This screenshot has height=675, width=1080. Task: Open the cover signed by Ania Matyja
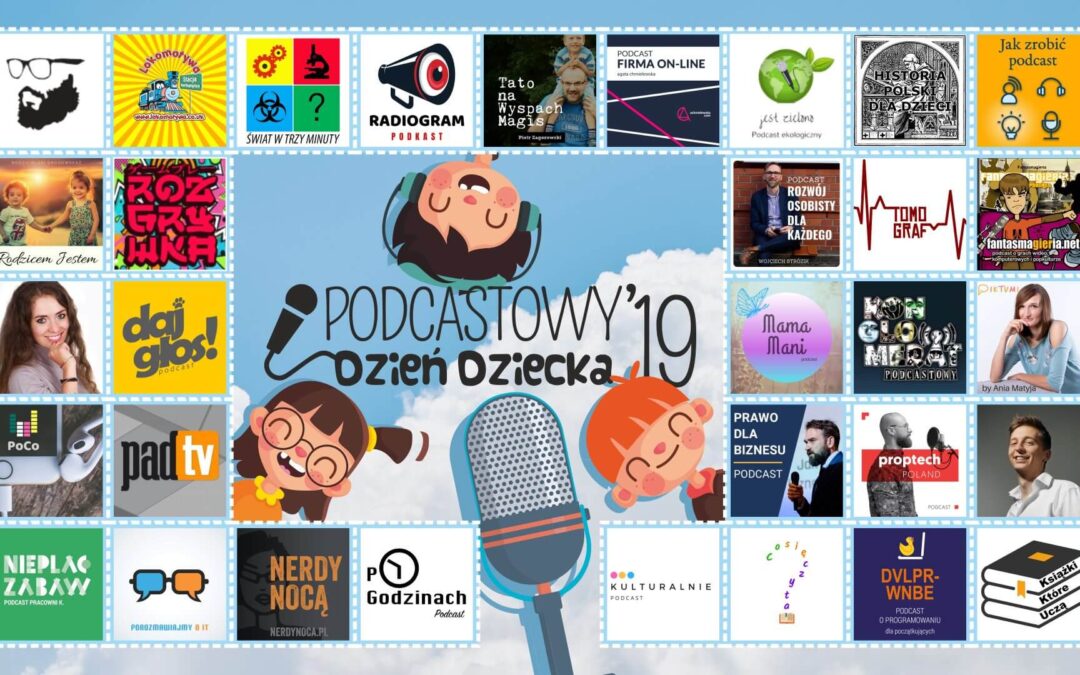coord(1028,337)
